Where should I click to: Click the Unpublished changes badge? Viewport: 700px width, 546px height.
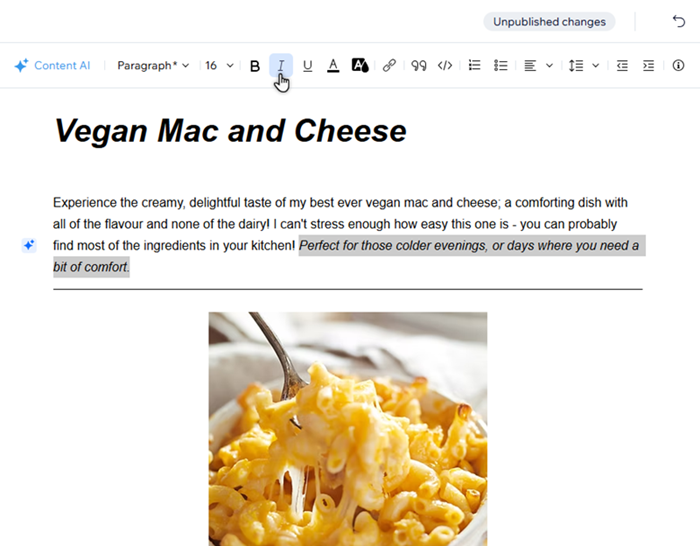point(549,21)
